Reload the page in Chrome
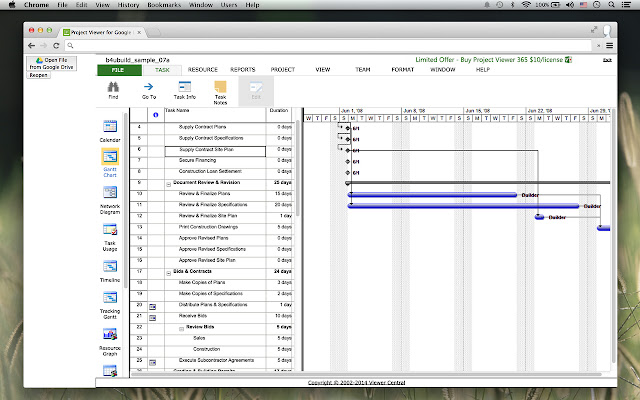The width and height of the screenshot is (640, 400). (56, 46)
